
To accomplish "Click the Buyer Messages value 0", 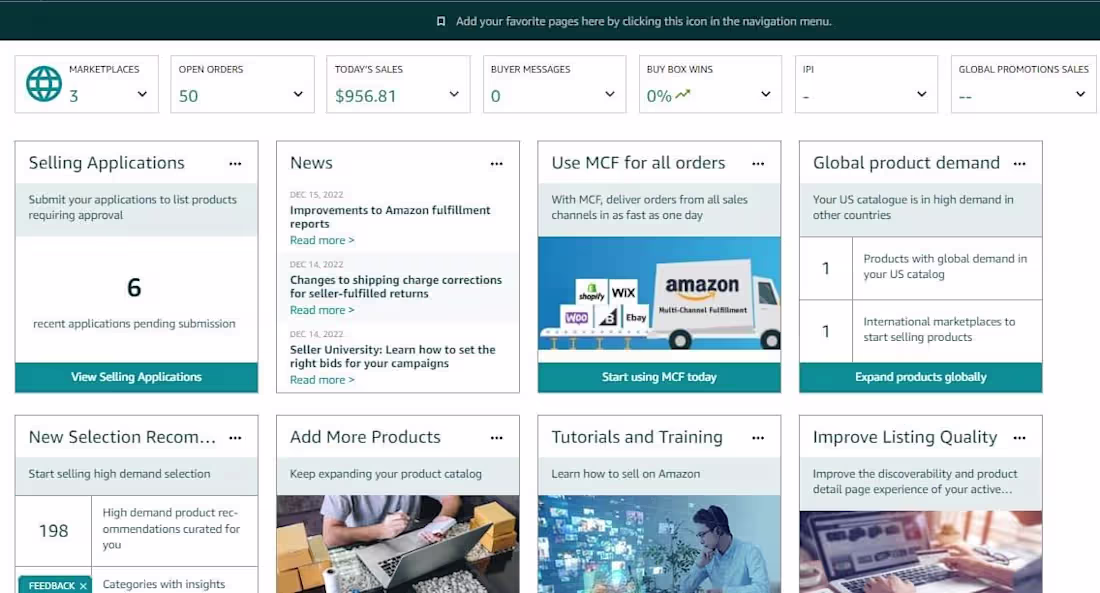I will coord(495,96).
